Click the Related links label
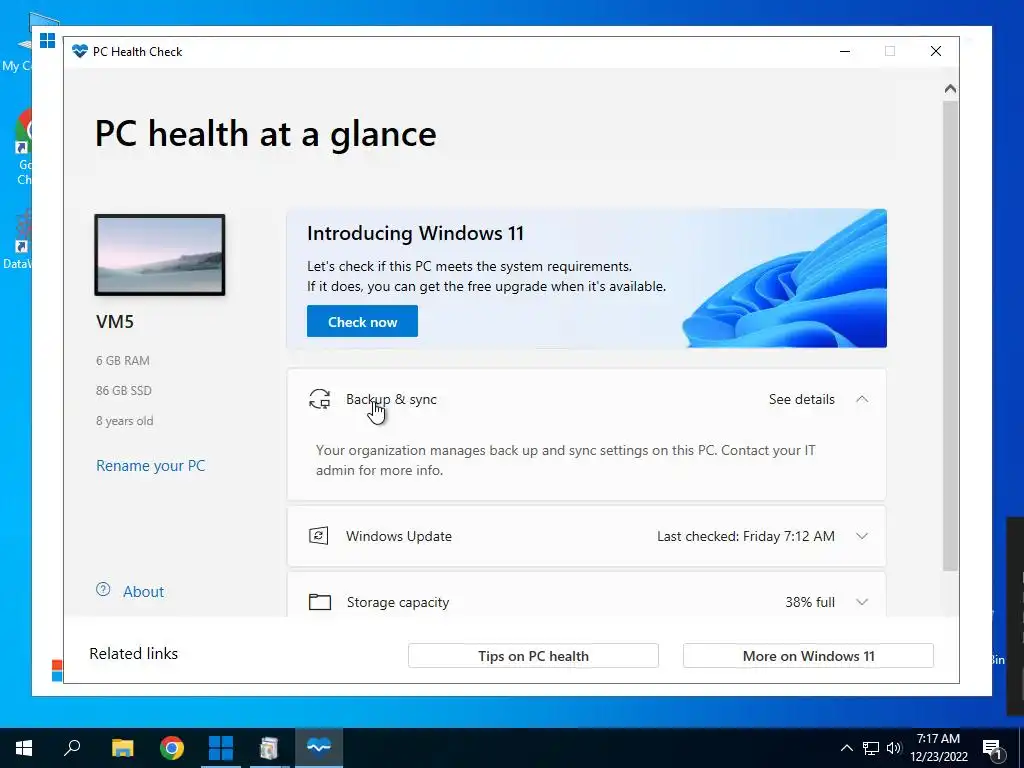This screenshot has width=1024, height=768. [133, 654]
